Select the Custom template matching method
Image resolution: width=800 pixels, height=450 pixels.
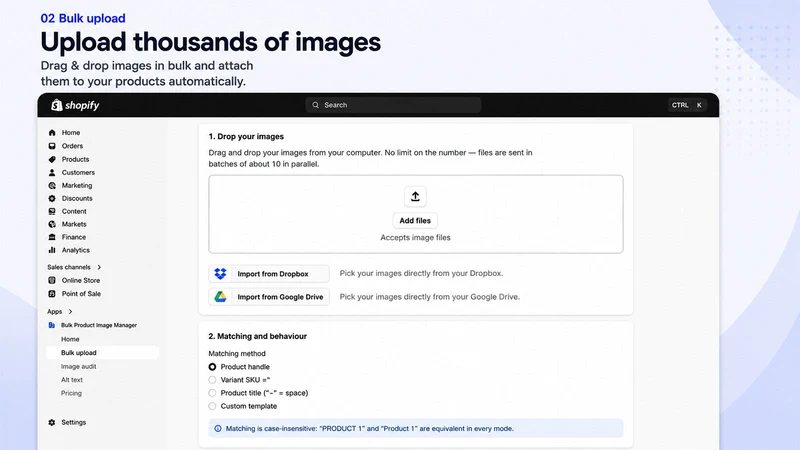coord(212,406)
